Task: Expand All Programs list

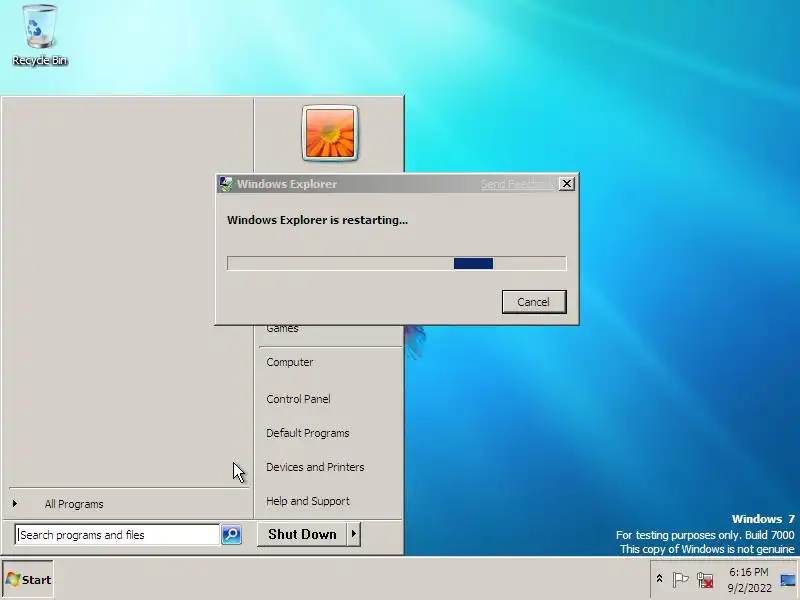Action: click(x=73, y=504)
